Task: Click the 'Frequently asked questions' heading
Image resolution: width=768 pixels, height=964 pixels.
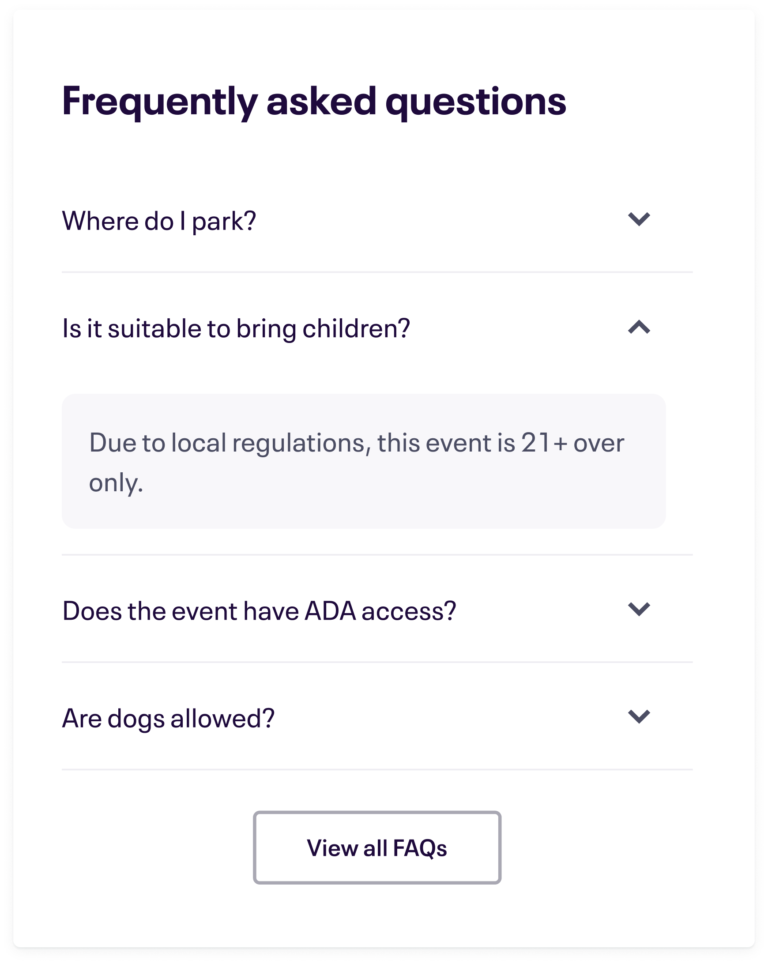Action: pyautogui.click(x=313, y=99)
